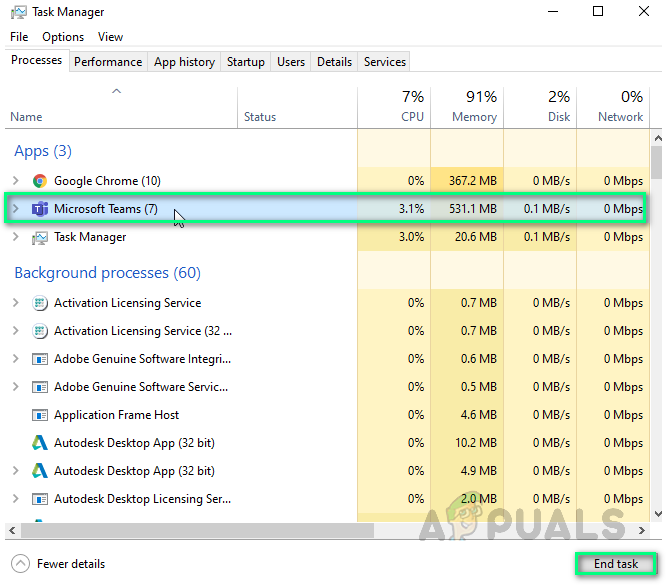Click the Google Chrome process icon
Viewport: 666px width, 585px height.
click(40, 181)
